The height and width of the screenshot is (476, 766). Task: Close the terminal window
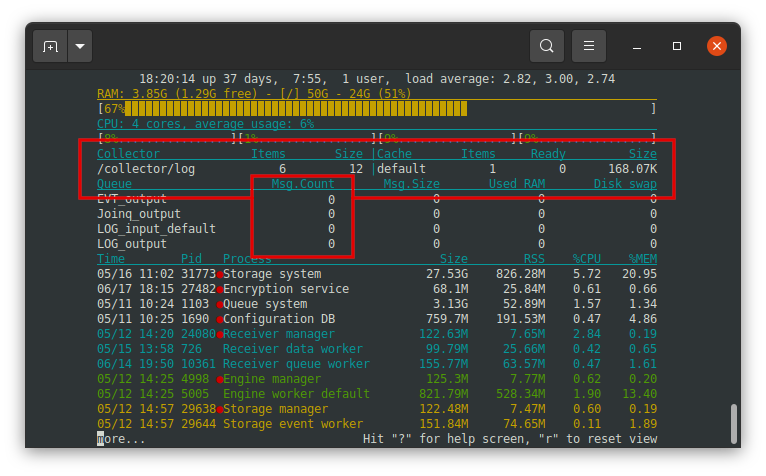[x=717, y=46]
